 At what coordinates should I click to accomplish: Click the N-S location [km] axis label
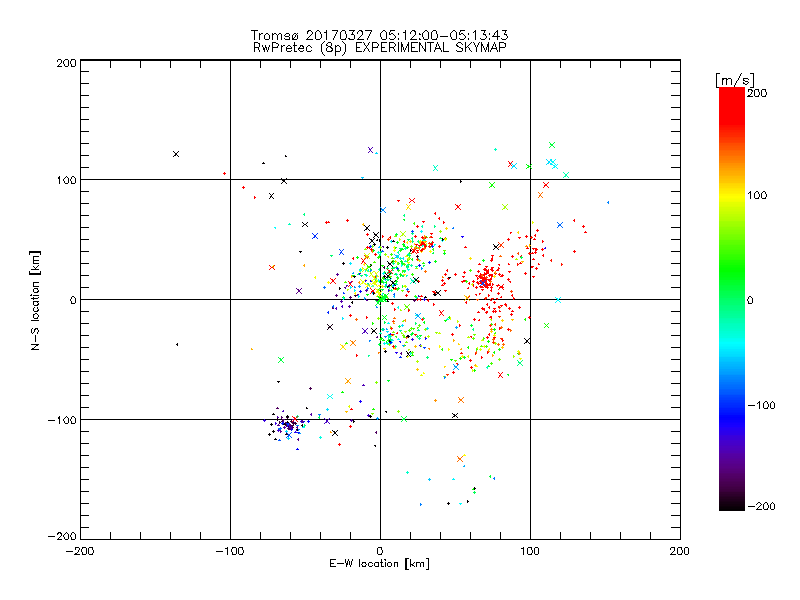(35, 300)
